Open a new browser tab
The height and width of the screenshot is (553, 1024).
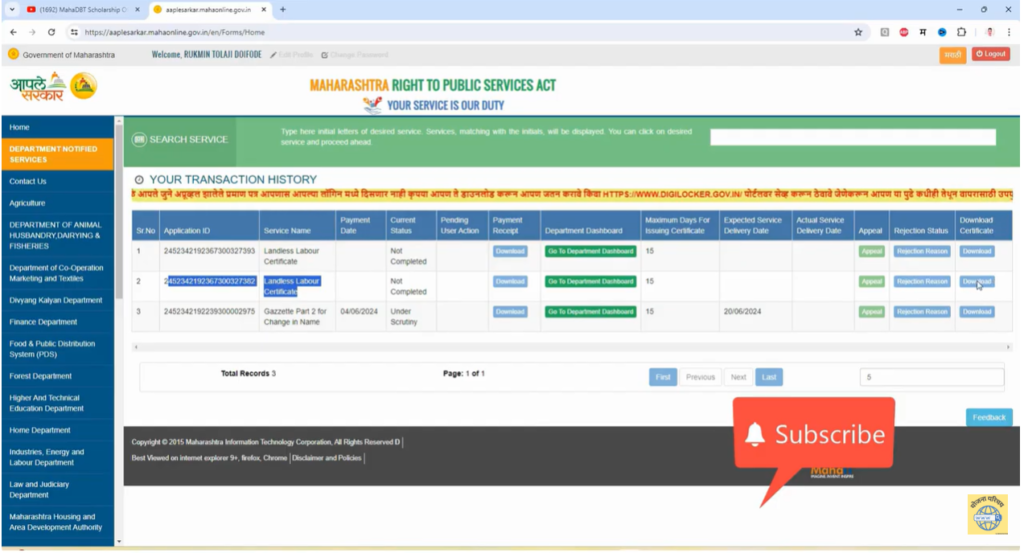(283, 9)
